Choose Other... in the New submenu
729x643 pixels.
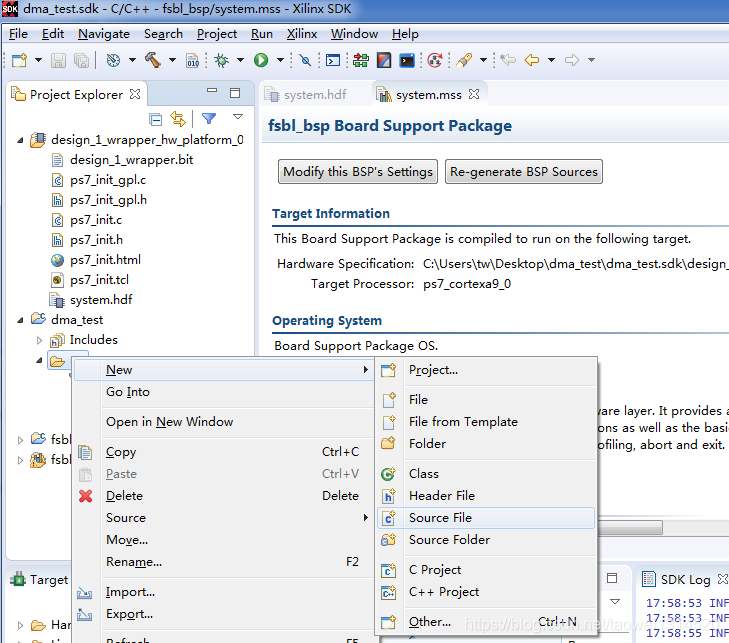pyautogui.click(x=486, y=622)
